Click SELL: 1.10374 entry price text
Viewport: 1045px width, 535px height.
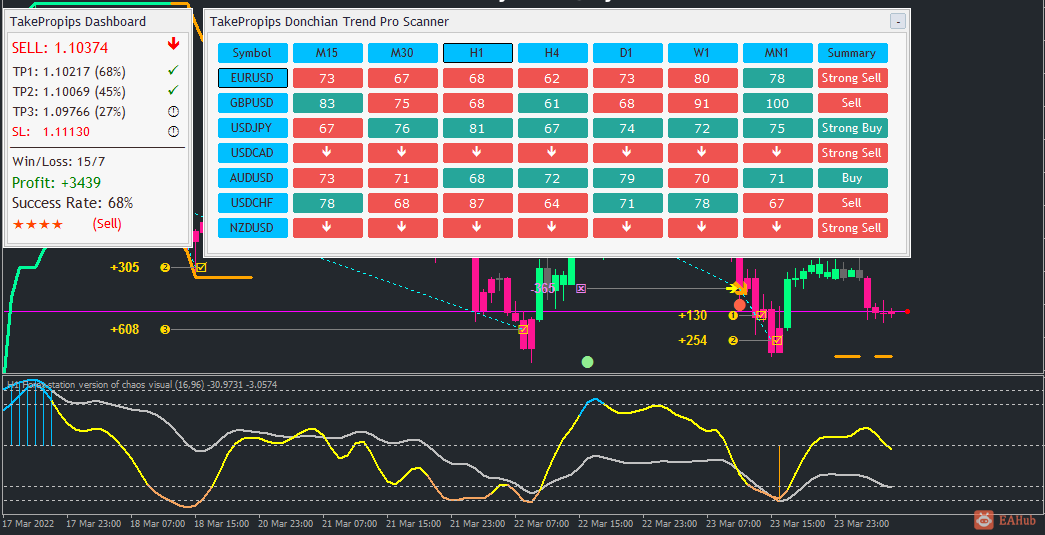[x=60, y=47]
